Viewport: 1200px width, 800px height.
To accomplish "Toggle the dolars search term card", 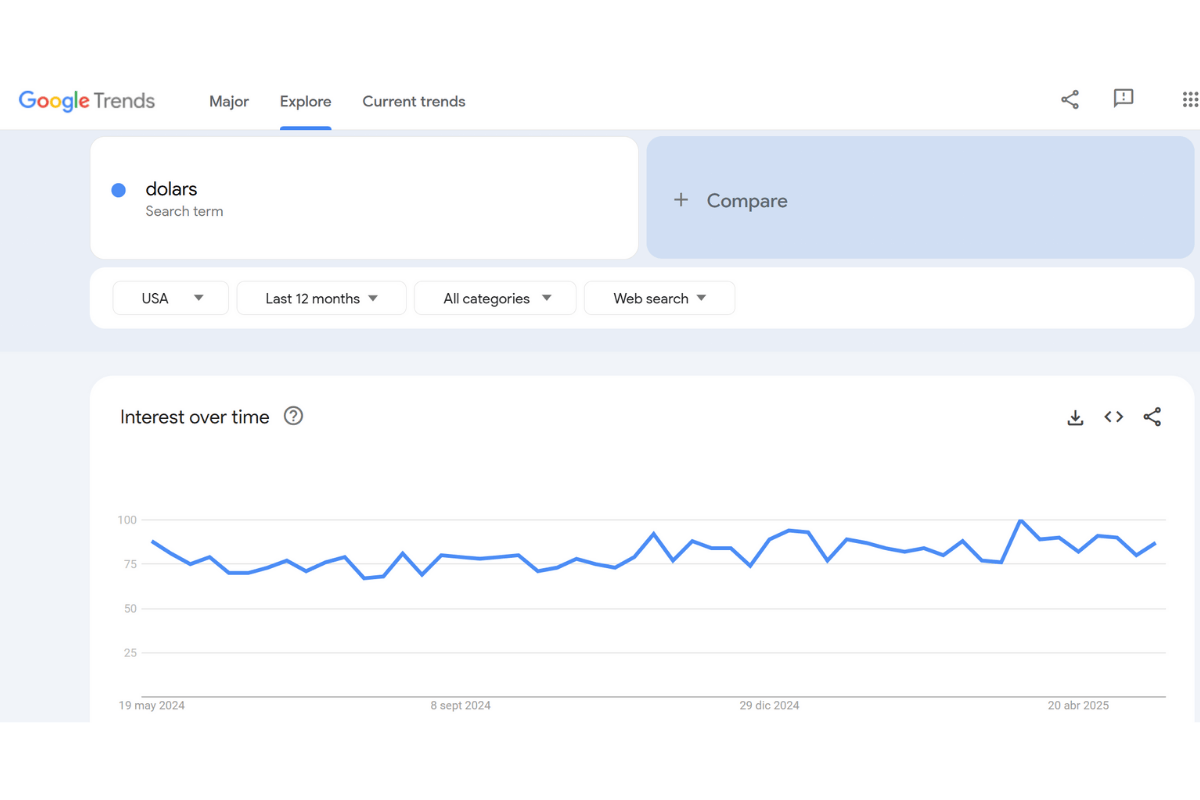I will coord(364,197).
